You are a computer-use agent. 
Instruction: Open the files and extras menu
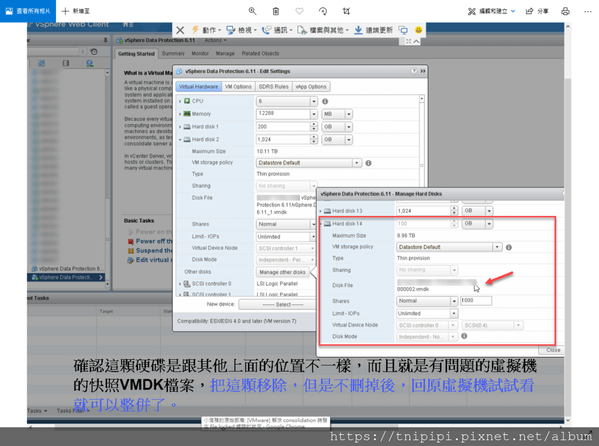click(323, 30)
